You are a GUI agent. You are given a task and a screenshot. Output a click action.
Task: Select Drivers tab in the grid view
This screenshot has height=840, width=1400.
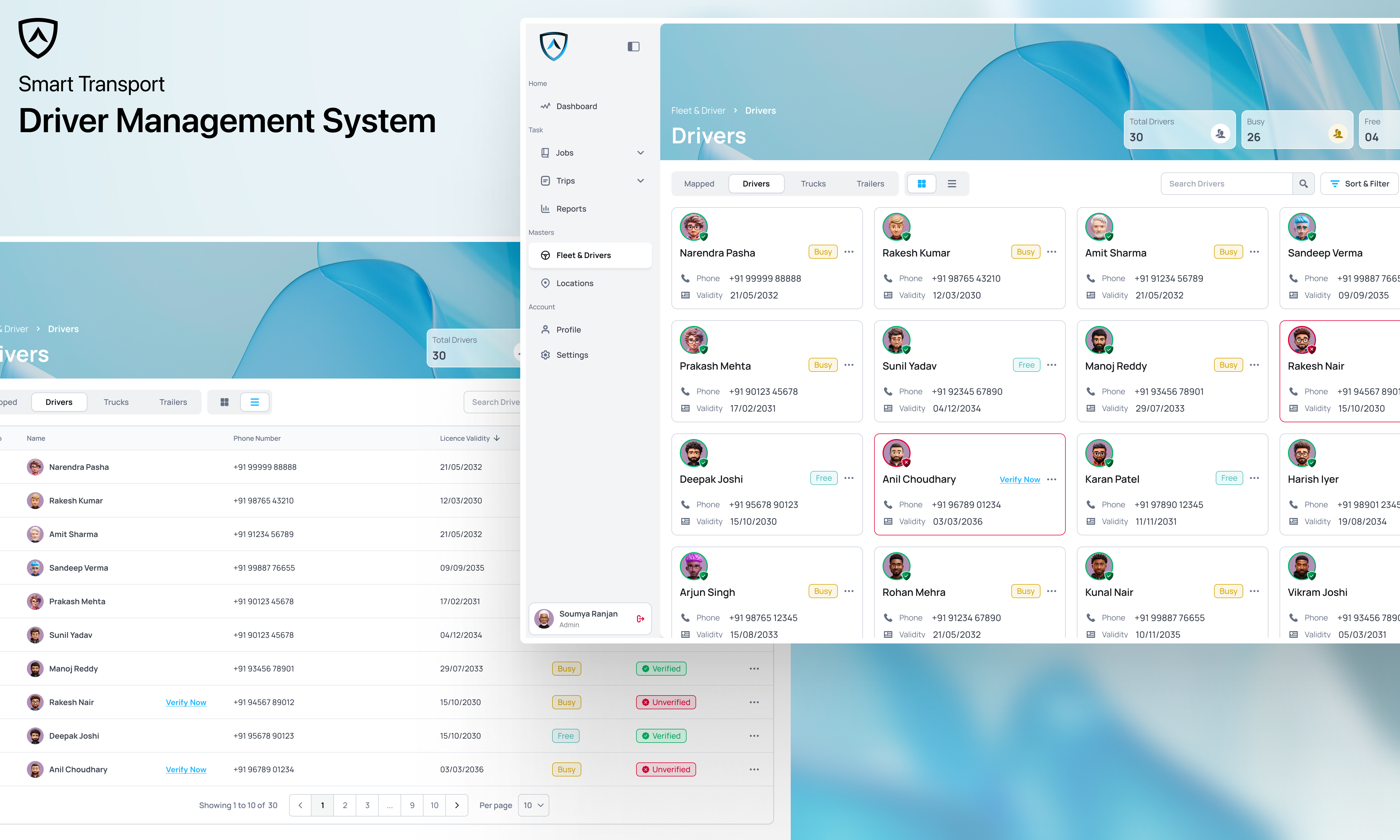(x=756, y=184)
